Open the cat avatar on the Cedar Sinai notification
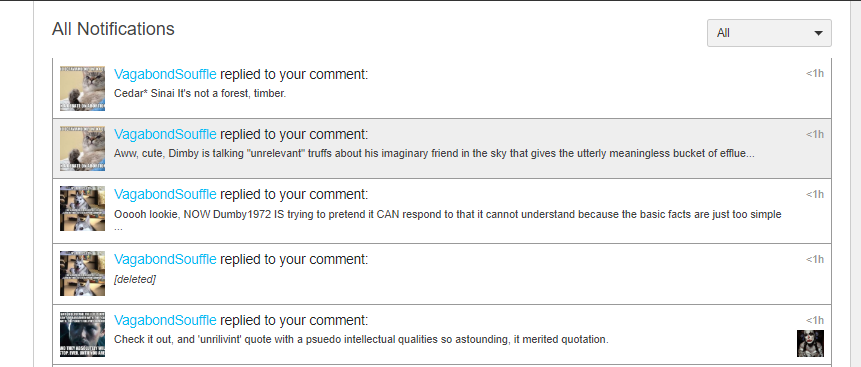The image size is (861, 367). coord(82,88)
